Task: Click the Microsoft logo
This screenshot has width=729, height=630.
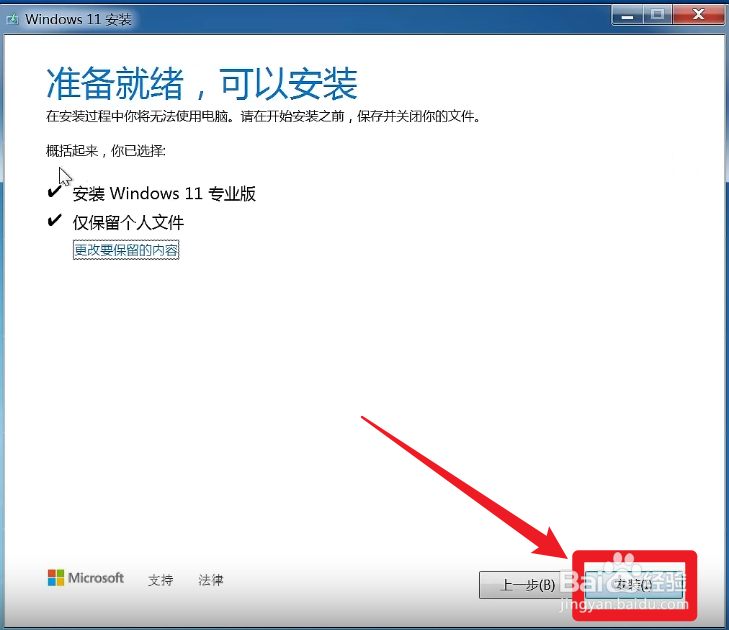Action: pos(86,578)
